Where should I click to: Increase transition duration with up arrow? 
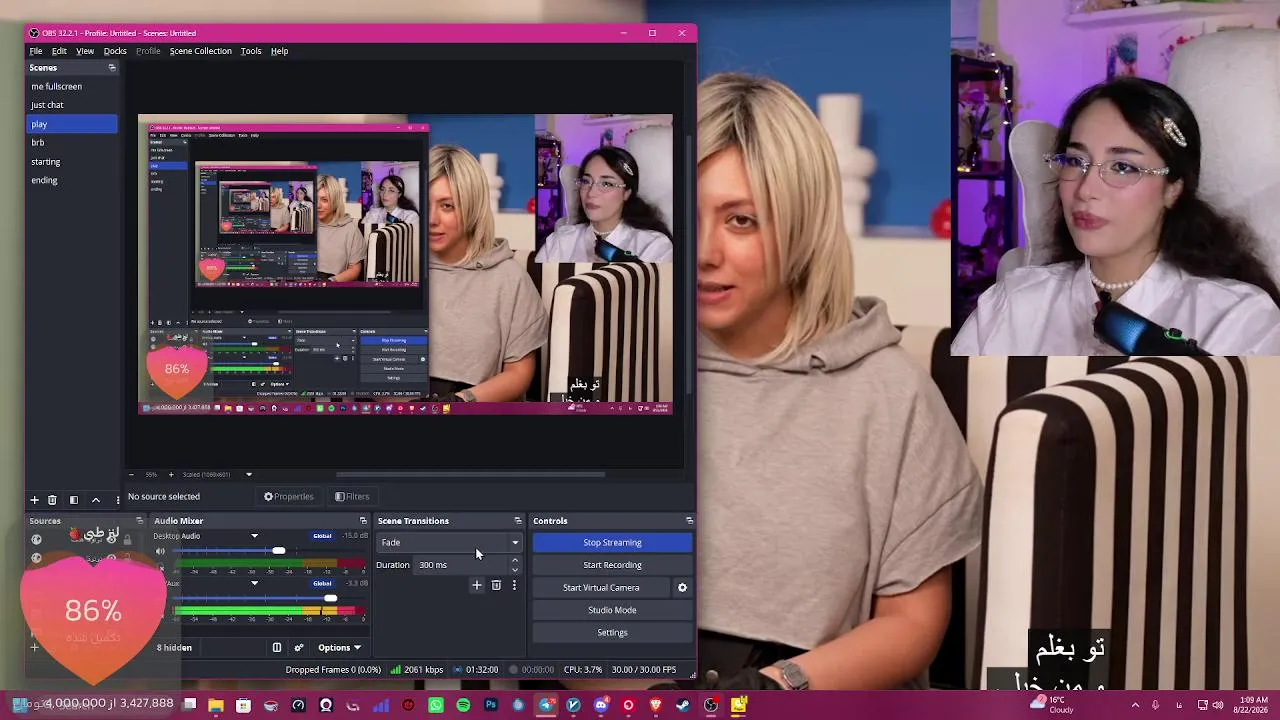pyautogui.click(x=515, y=561)
